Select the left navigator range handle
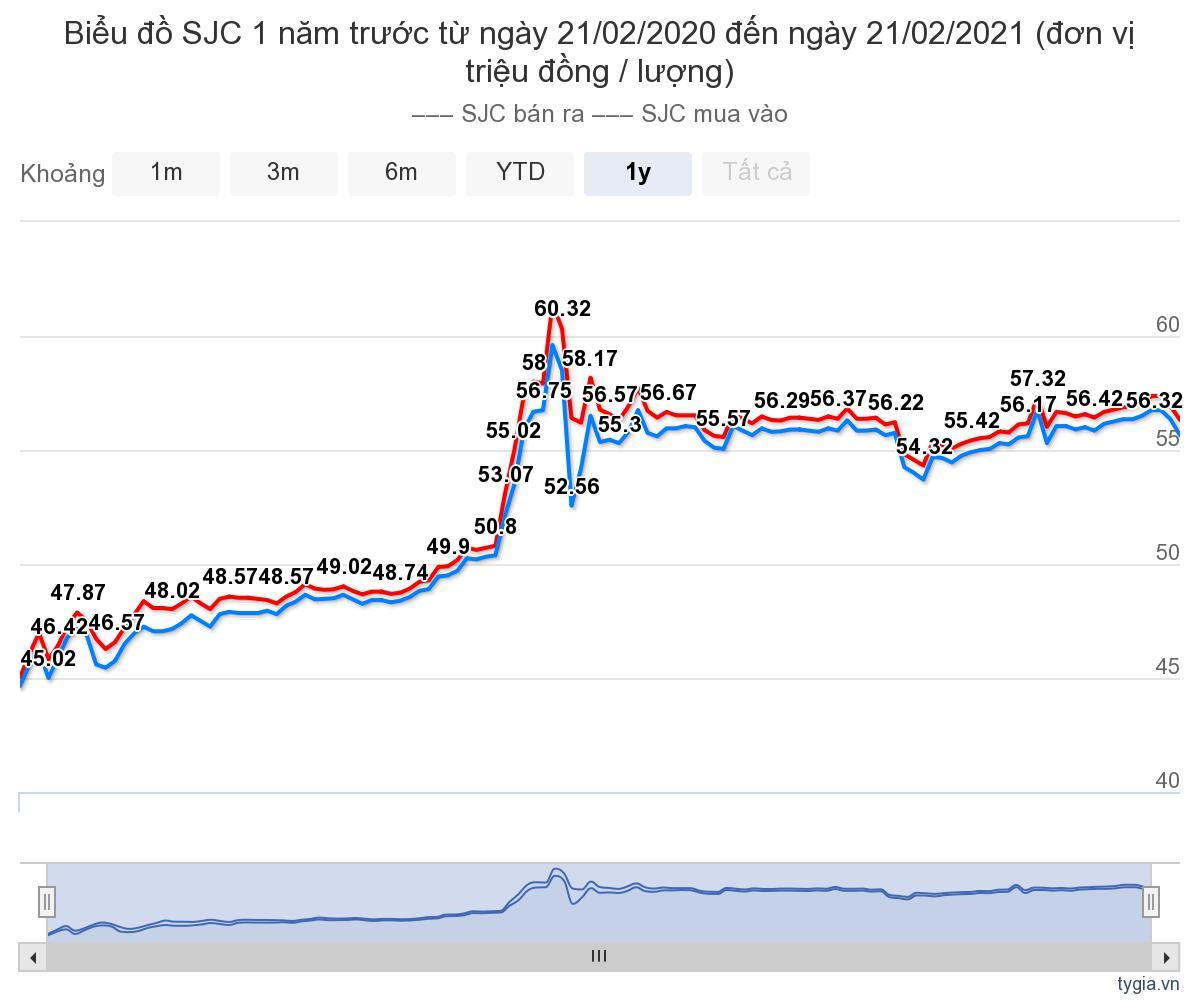The image size is (1200, 1000). tap(46, 902)
